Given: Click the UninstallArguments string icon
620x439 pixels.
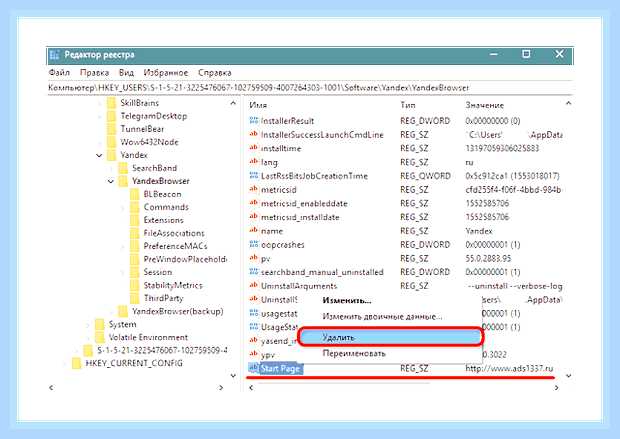Looking at the screenshot, I should pyautogui.click(x=253, y=286).
